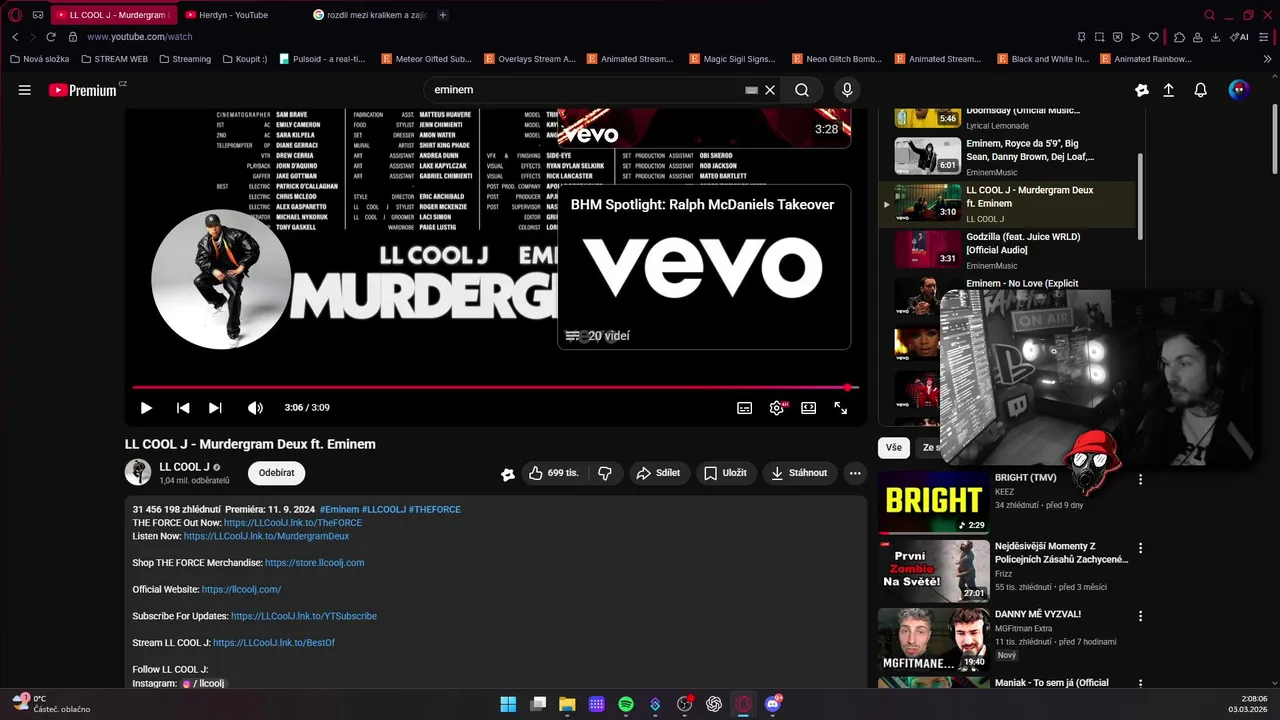Open the Opera AI assistant icon
The image size is (1280, 720).
(x=1239, y=37)
